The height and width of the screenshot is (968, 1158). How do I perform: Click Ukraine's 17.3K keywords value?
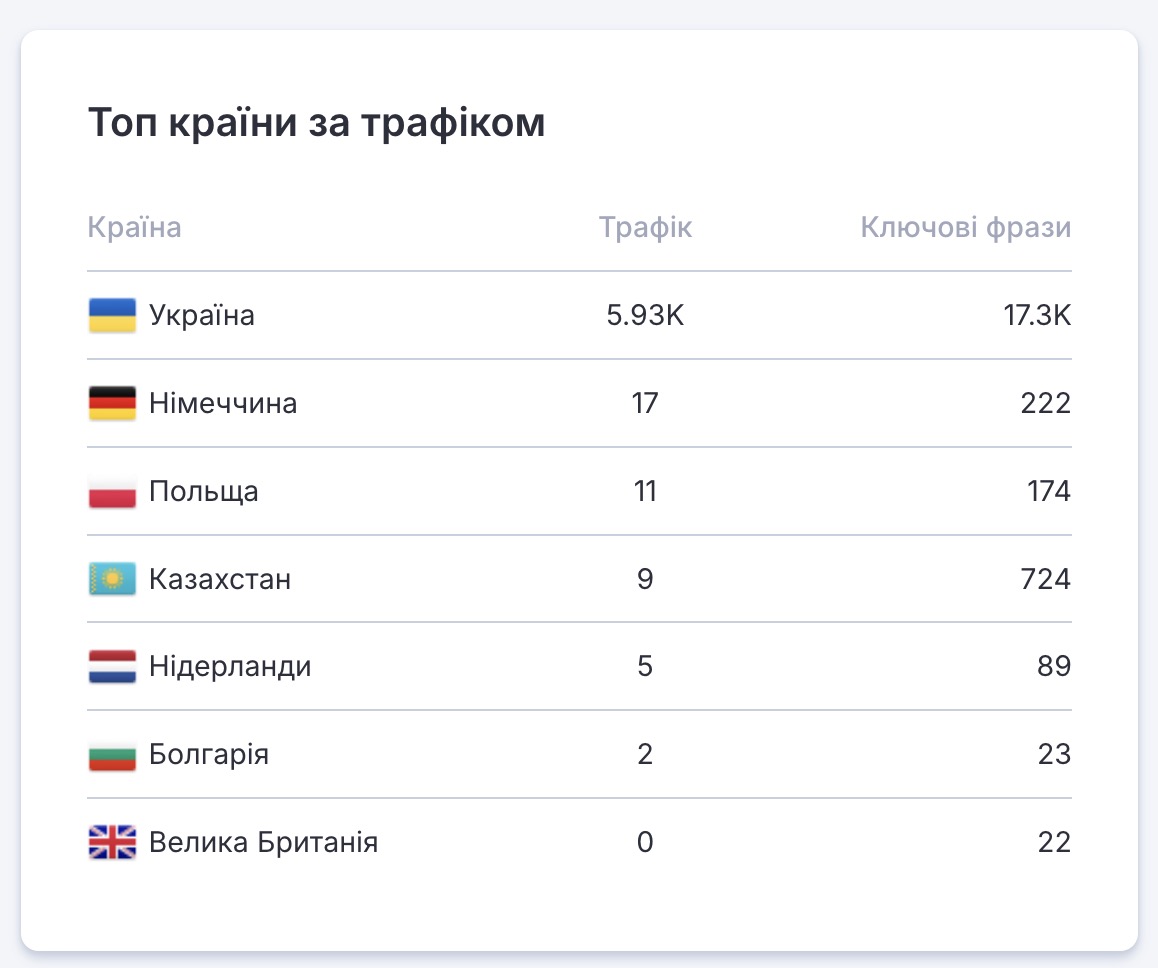click(x=1036, y=316)
